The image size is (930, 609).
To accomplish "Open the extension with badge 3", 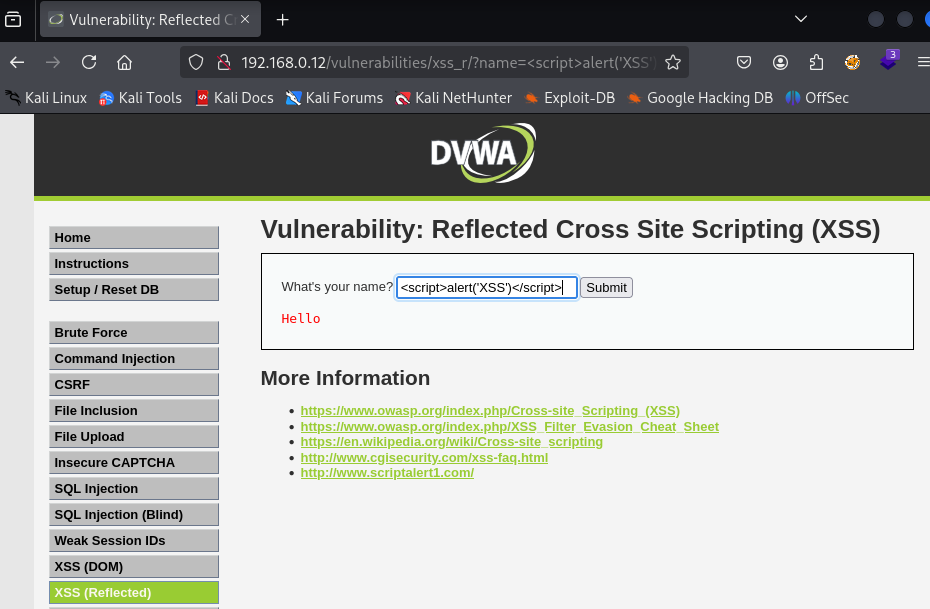I will tap(888, 60).
